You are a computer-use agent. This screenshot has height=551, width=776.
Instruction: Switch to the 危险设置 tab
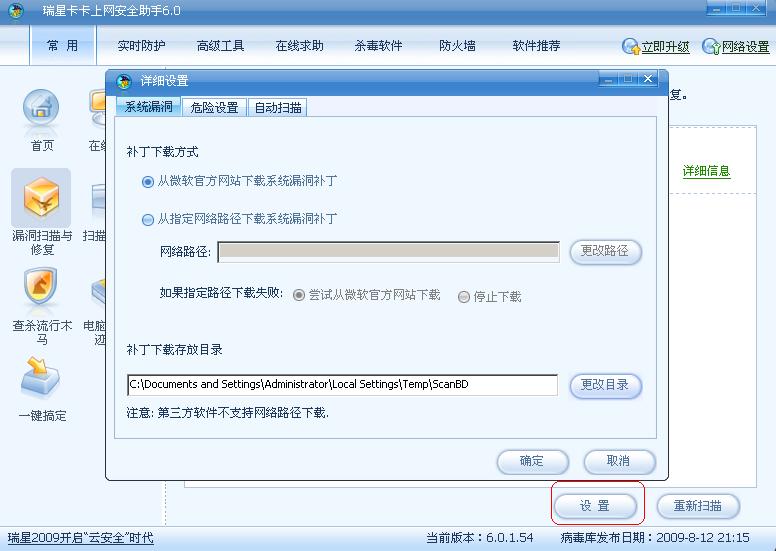pos(214,107)
